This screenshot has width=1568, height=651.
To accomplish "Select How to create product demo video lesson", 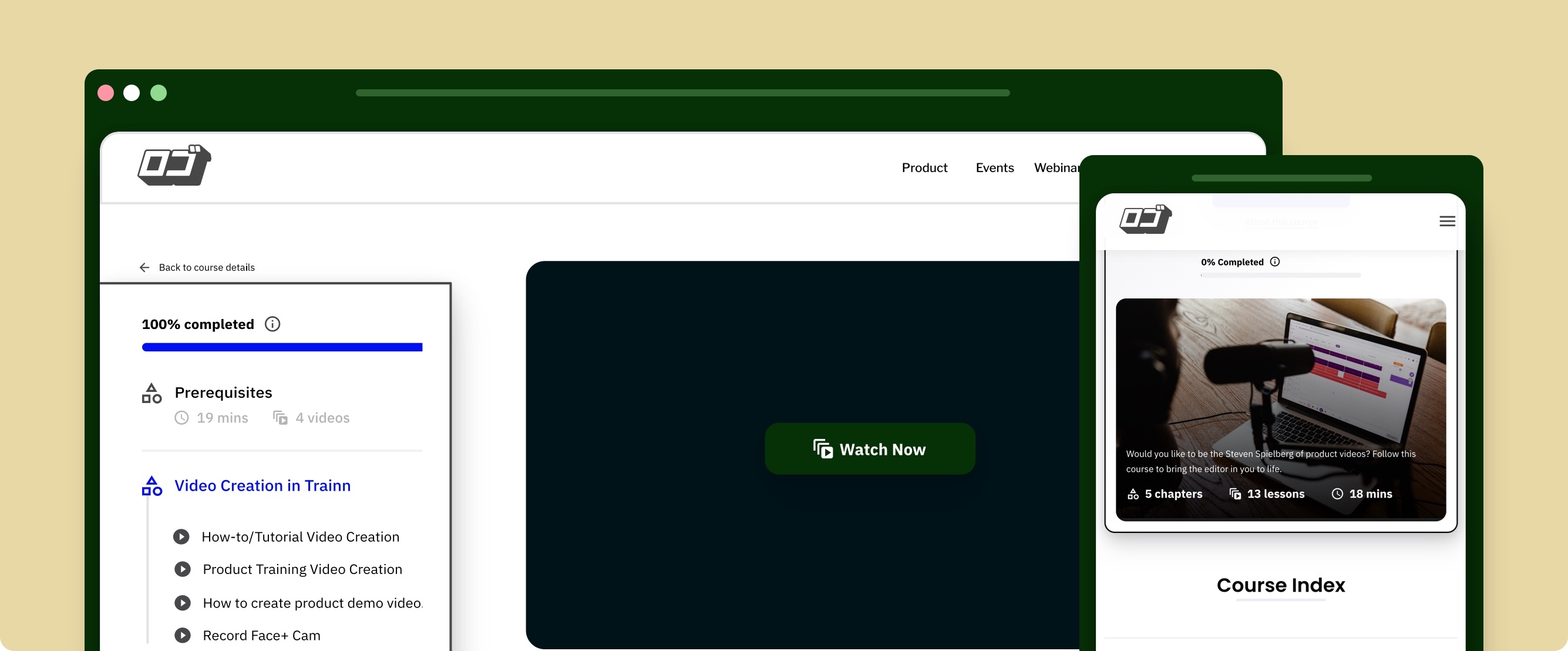I will pyautogui.click(x=312, y=603).
